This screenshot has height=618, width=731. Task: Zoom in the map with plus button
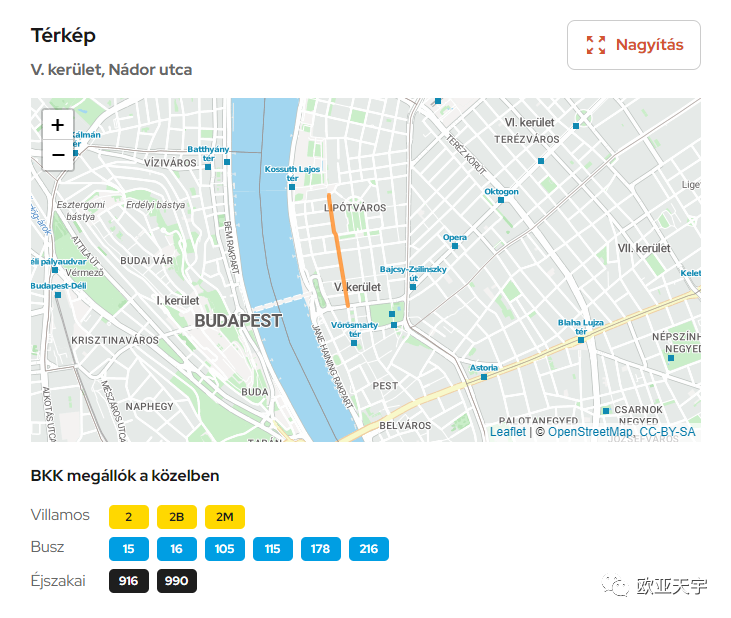click(58, 125)
